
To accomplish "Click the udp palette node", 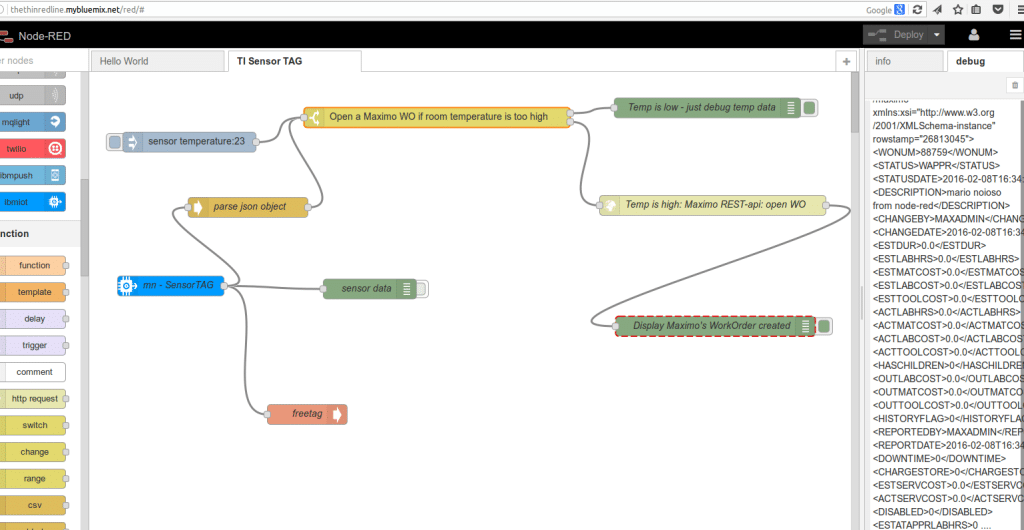I will click(33, 95).
